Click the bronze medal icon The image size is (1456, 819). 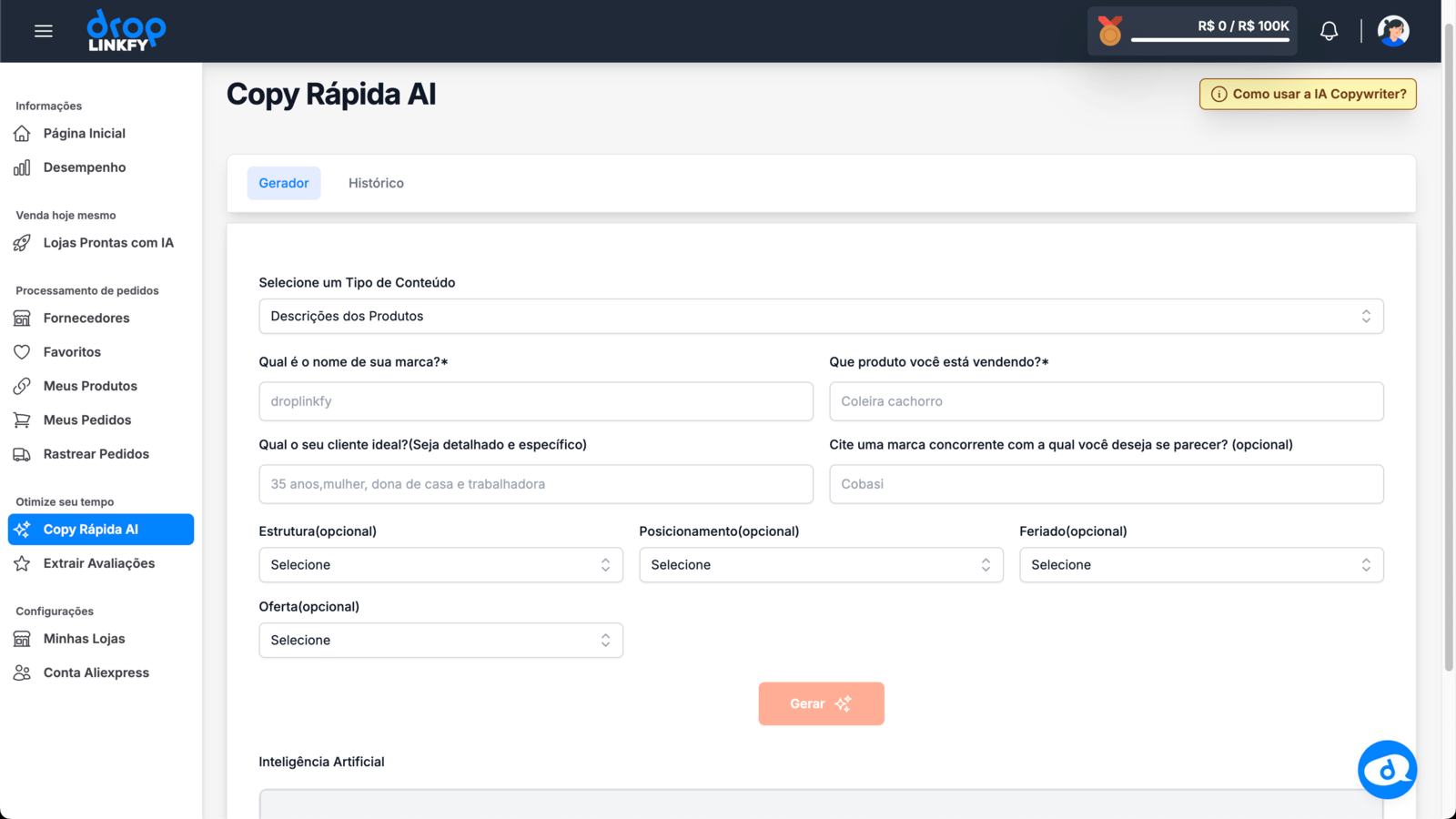(1109, 31)
